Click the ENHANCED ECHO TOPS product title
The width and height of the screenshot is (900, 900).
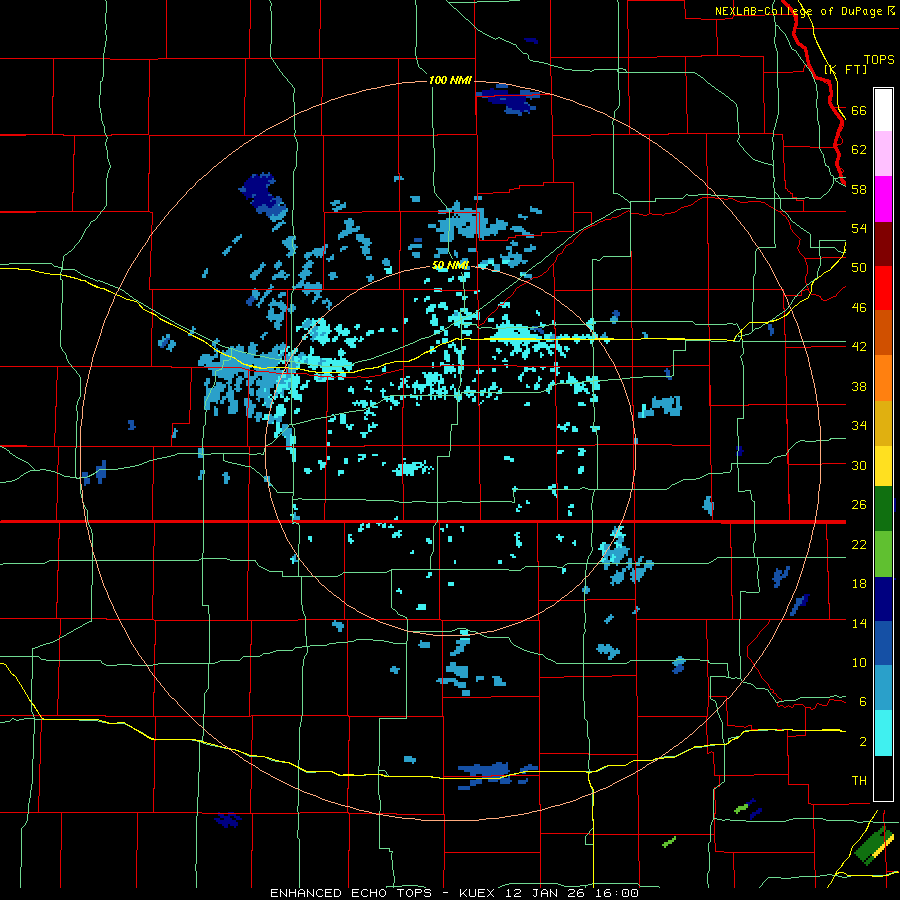pyautogui.click(x=351, y=893)
